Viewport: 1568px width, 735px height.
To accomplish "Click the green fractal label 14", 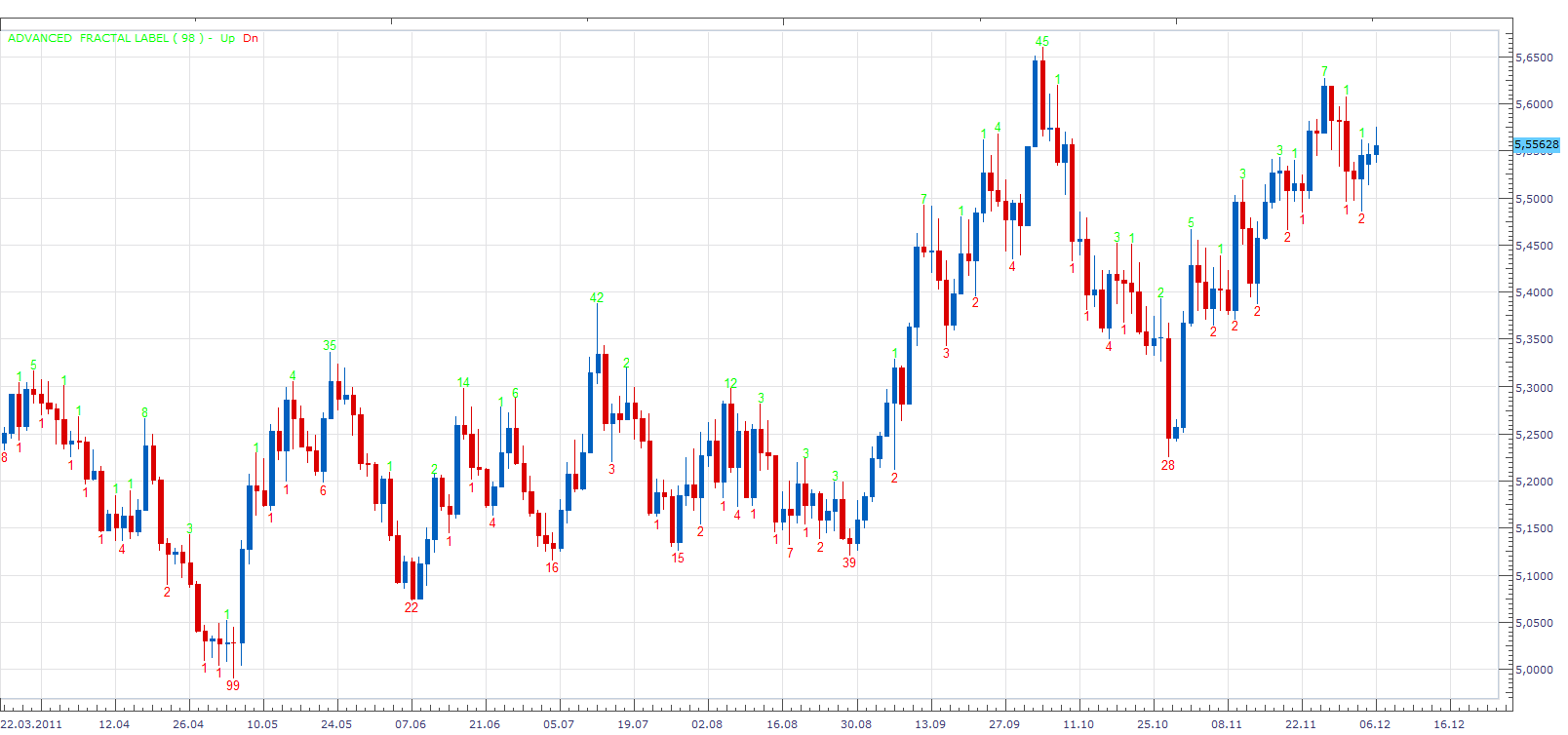I will click(463, 382).
